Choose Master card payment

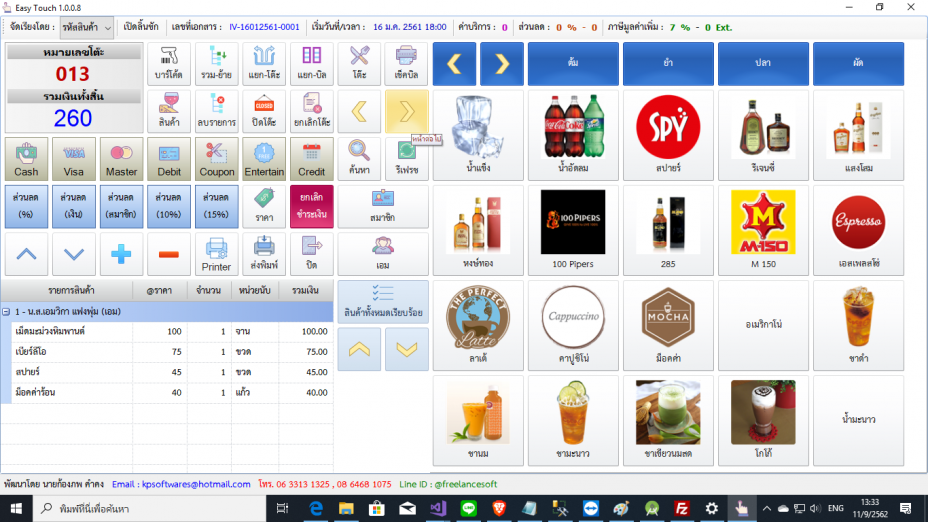tap(121, 159)
